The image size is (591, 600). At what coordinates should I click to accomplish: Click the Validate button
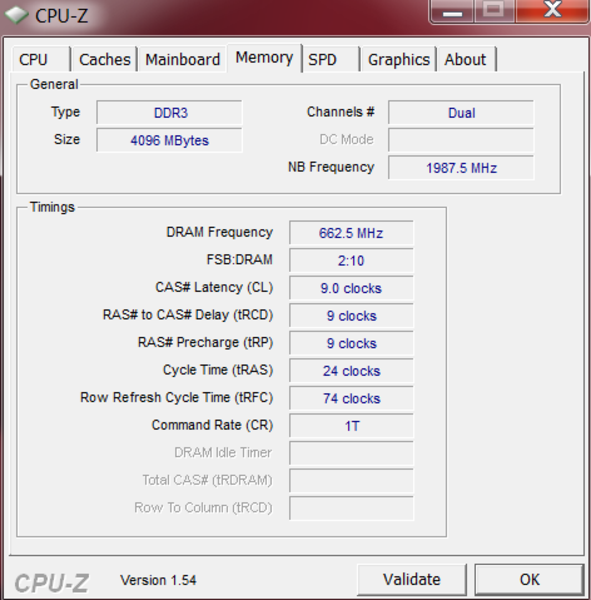pyautogui.click(x=412, y=579)
